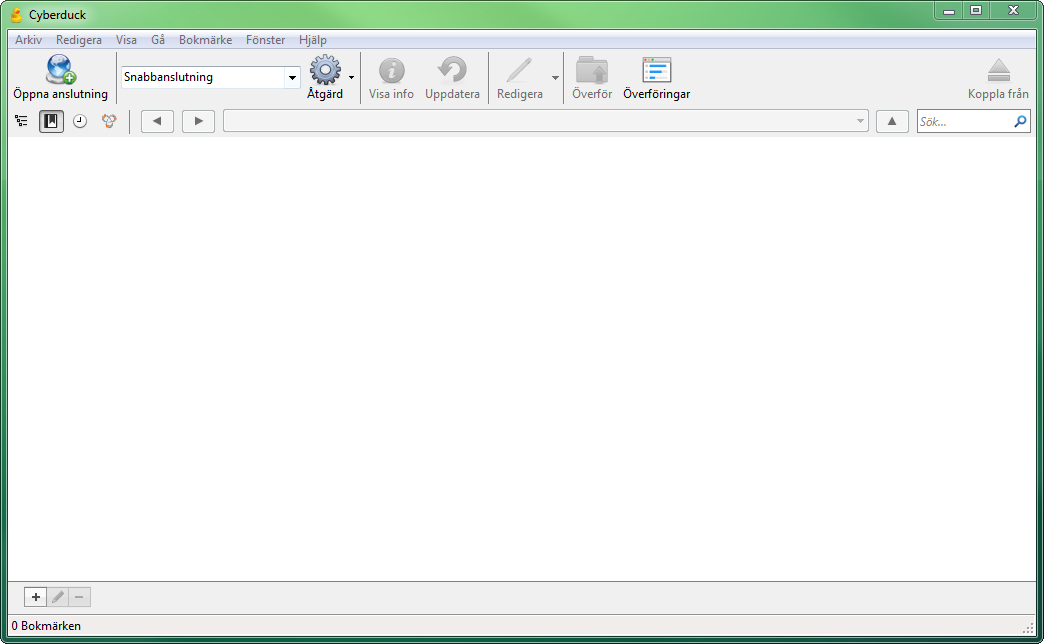Image resolution: width=1044 pixels, height=644 pixels.
Task: Open the Arkiv menu
Action: pyautogui.click(x=29, y=40)
